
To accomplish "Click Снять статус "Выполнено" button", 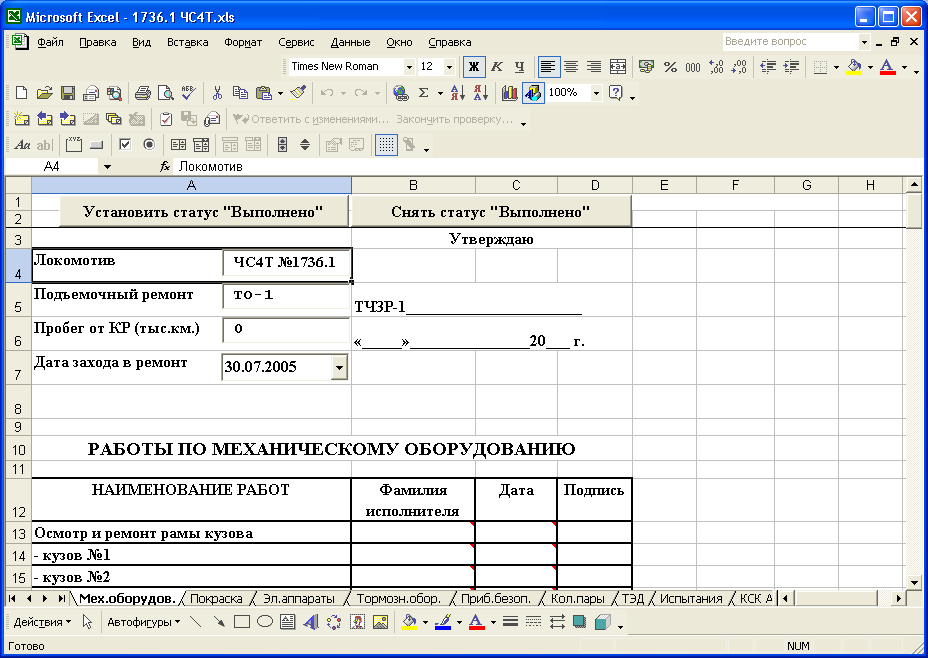I will (491, 211).
